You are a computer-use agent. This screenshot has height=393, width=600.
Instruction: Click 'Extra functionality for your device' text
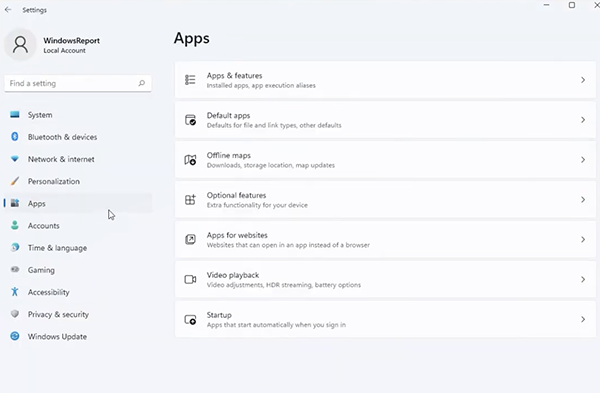(257, 205)
